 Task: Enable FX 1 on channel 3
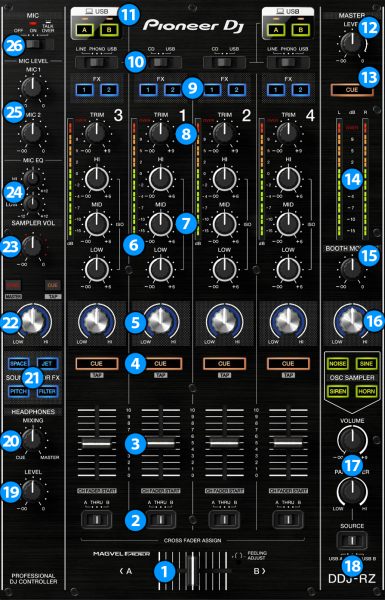(x=84, y=90)
